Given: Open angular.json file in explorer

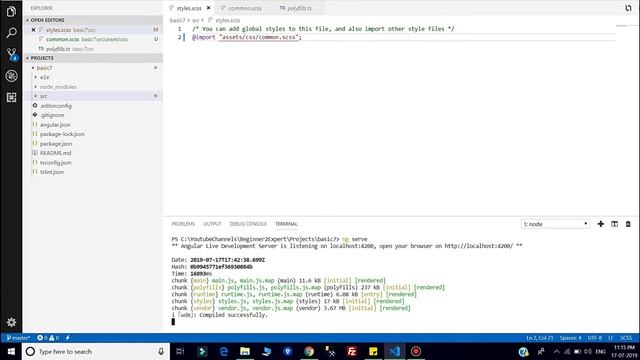Looking at the screenshot, I should [55, 125].
